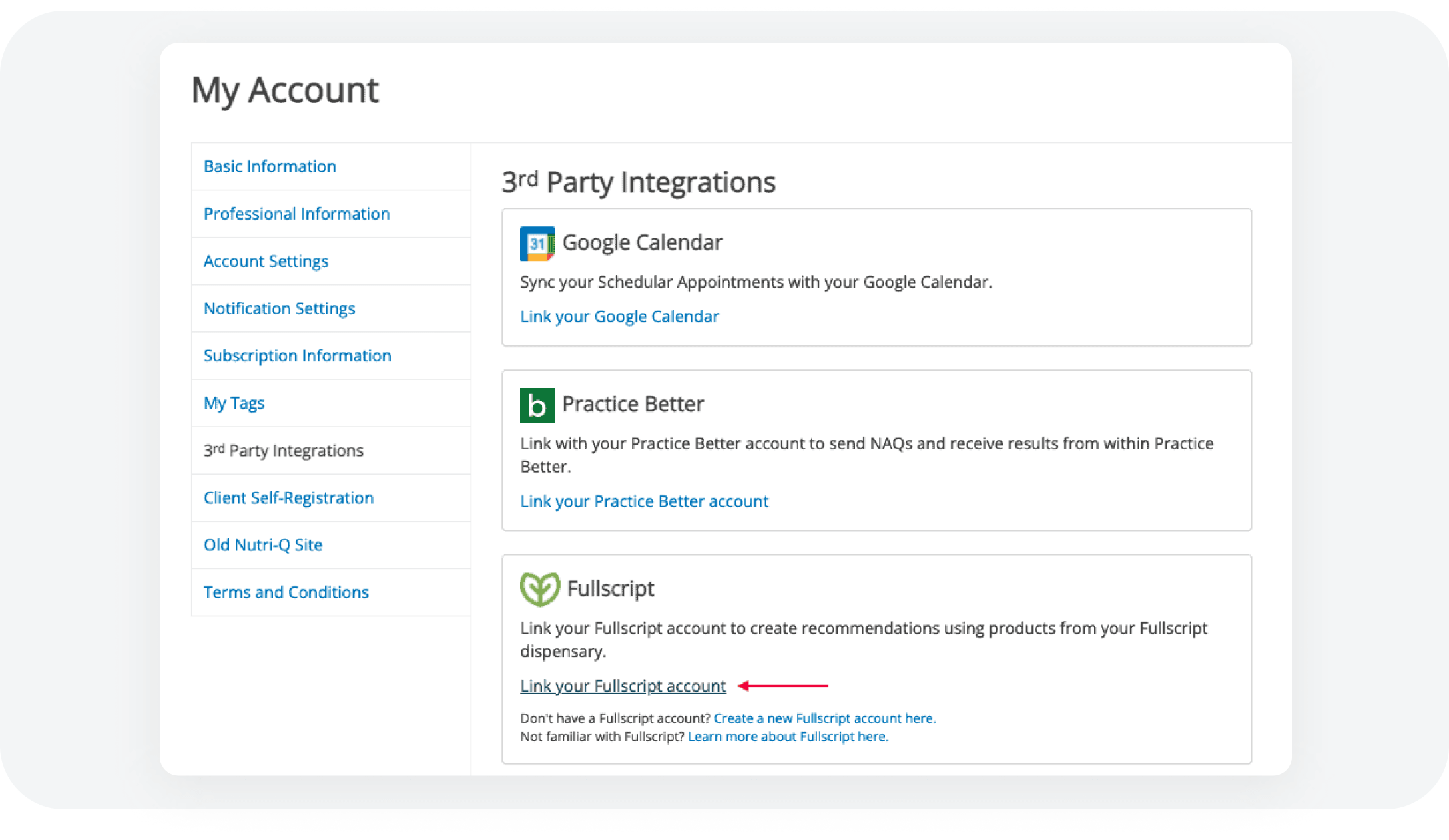Click Link your Fullscript account
The height and width of the screenshot is (840, 1449).
point(623,686)
